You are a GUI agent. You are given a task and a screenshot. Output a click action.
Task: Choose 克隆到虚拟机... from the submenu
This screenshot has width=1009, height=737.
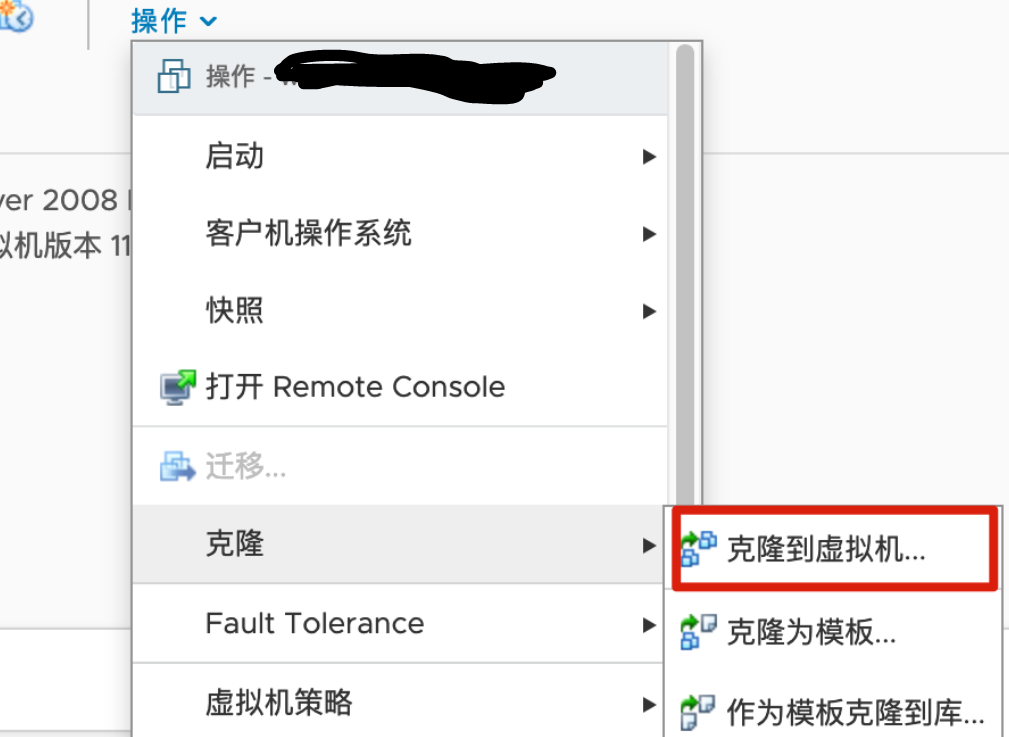pos(826,549)
